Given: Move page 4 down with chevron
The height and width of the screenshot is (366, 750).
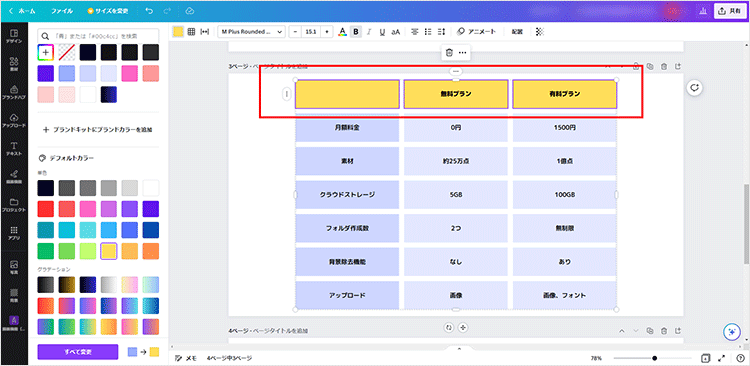Looking at the screenshot, I should tap(636, 331).
